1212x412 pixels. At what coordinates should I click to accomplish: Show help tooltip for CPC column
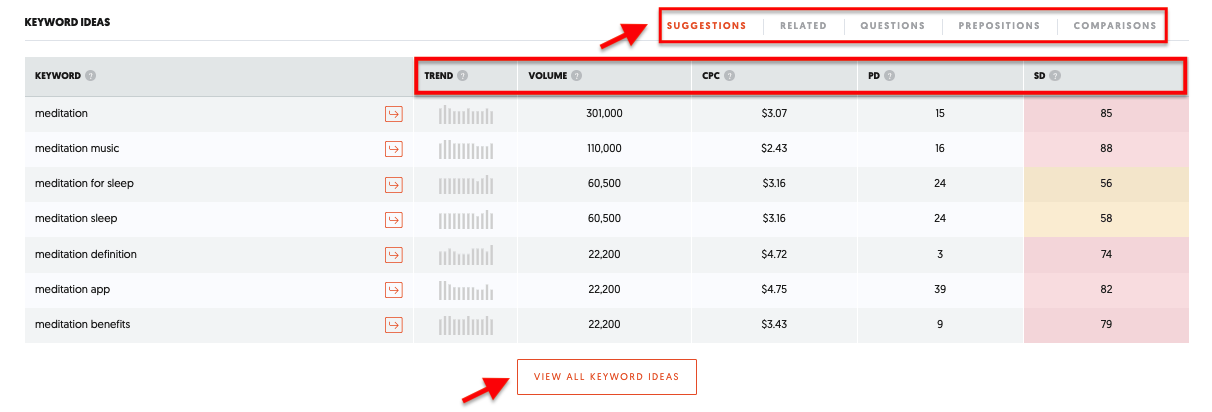pyautogui.click(x=729, y=76)
